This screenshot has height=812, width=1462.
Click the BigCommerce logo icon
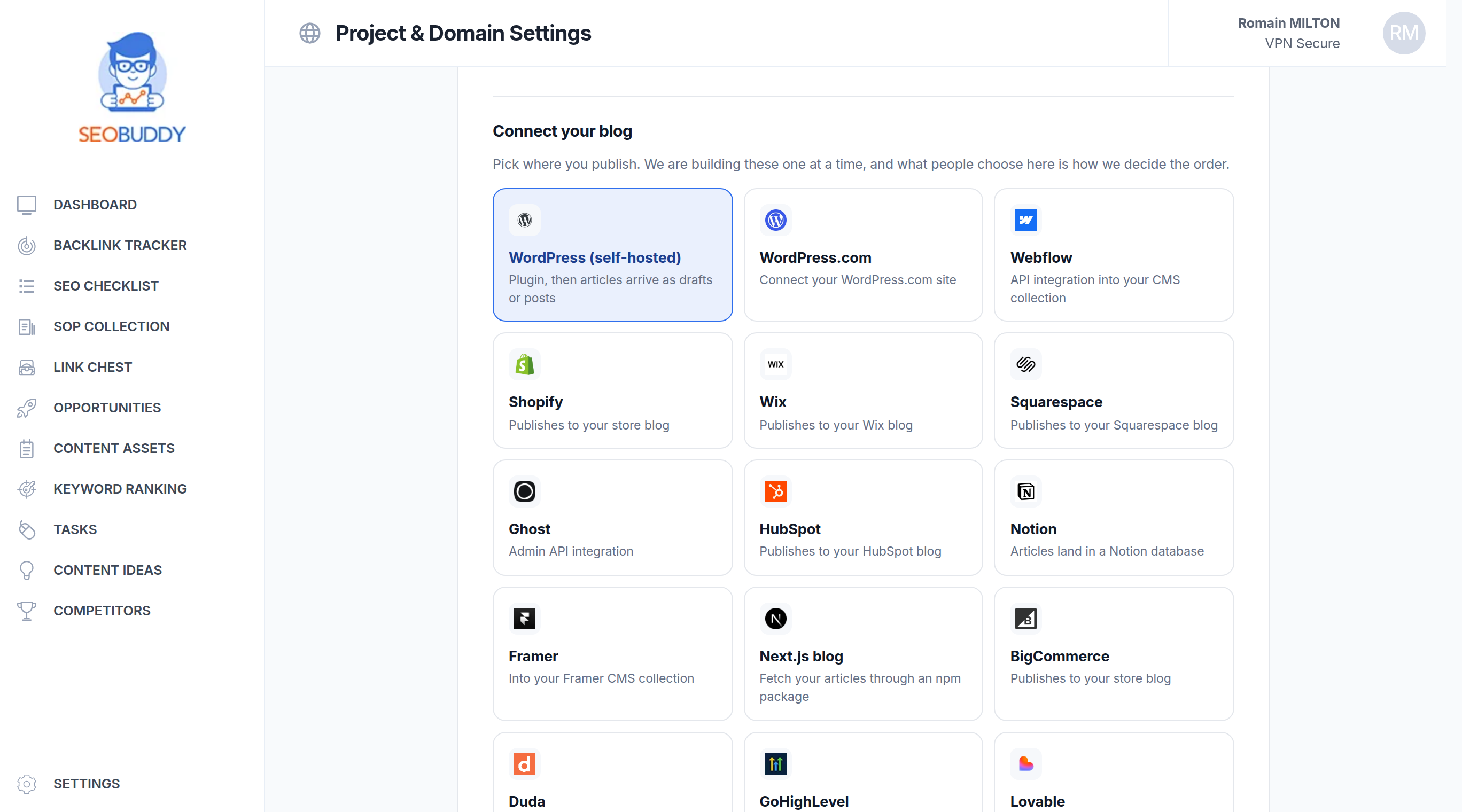click(x=1026, y=619)
